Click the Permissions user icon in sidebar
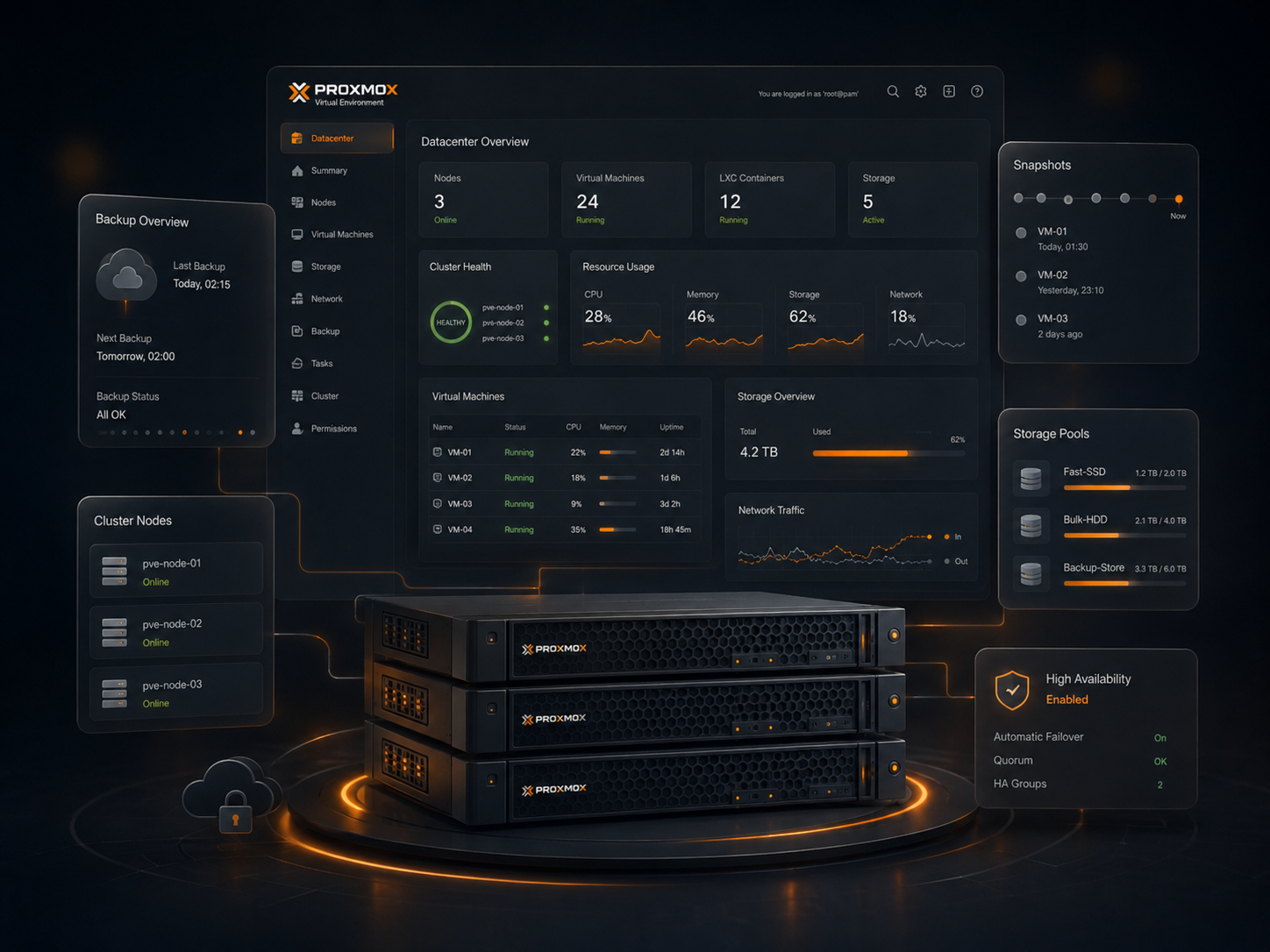Viewport: 1270px width, 952px height. (x=297, y=428)
